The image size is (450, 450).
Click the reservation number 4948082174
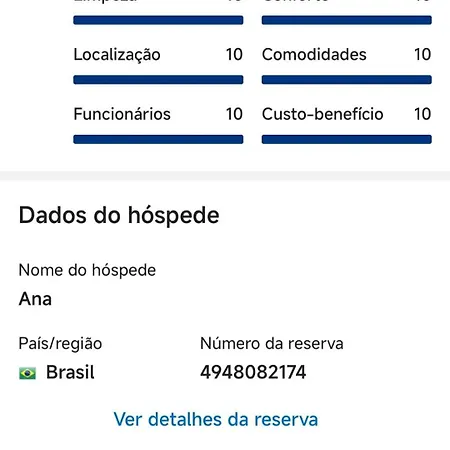click(x=253, y=372)
